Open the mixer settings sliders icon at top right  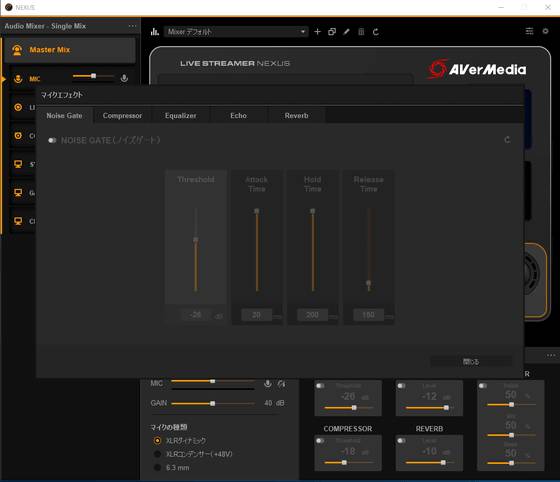coord(529,31)
